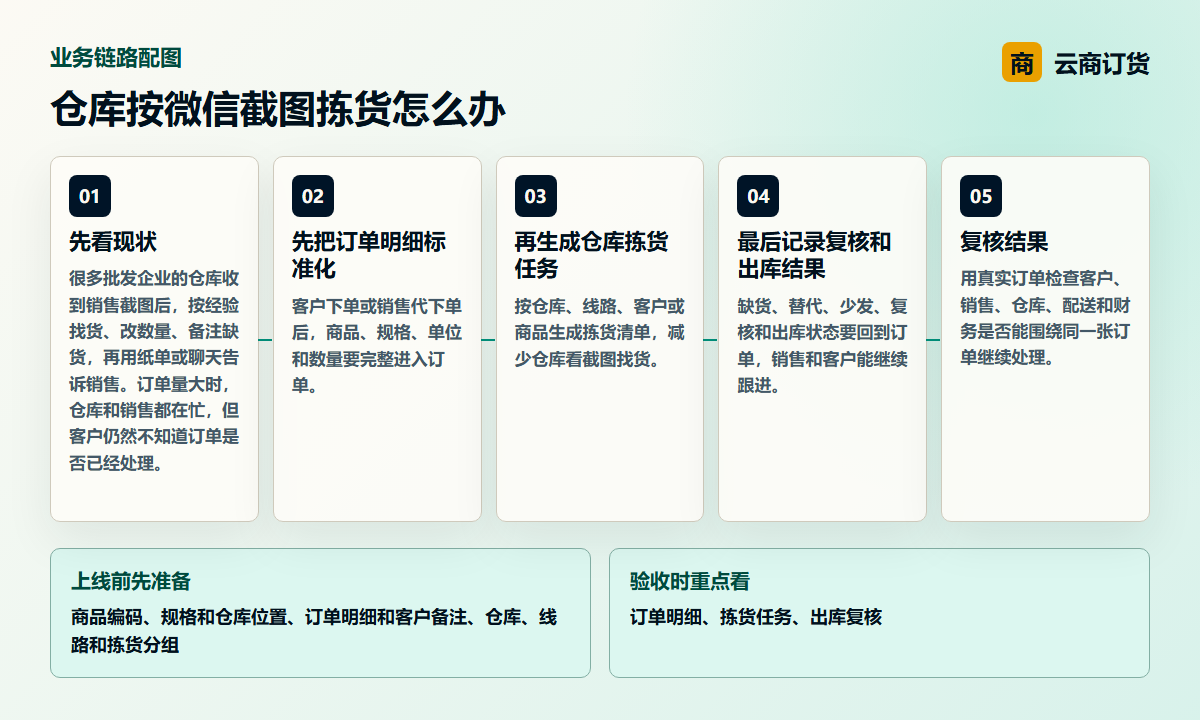The height and width of the screenshot is (720, 1200).
Task: Click the paragraph starting 客户下单或销售代下单
Action: (377, 345)
